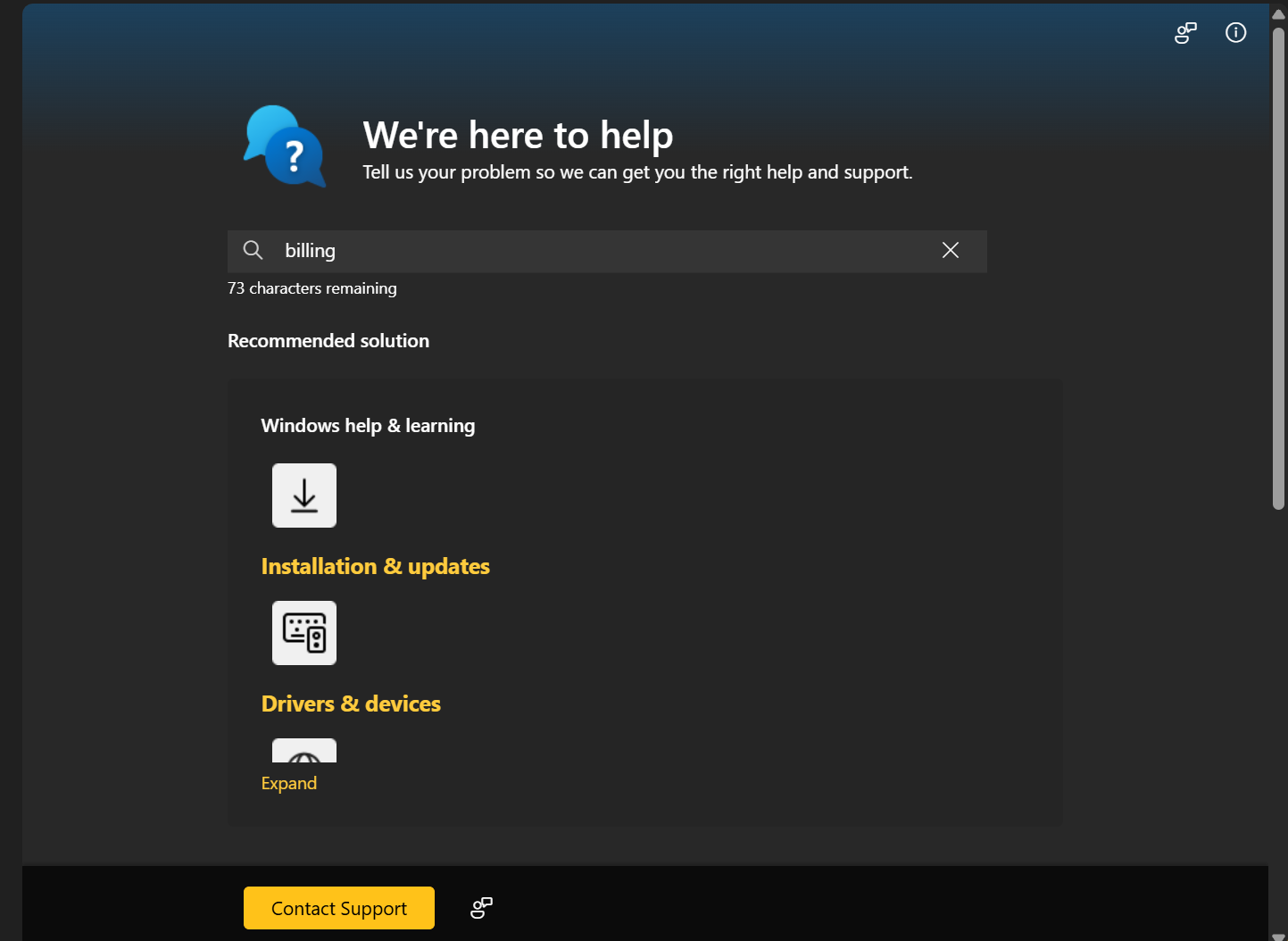This screenshot has height=941, width=1288.
Task: Click the Recommended solution heading
Action: pos(328,341)
